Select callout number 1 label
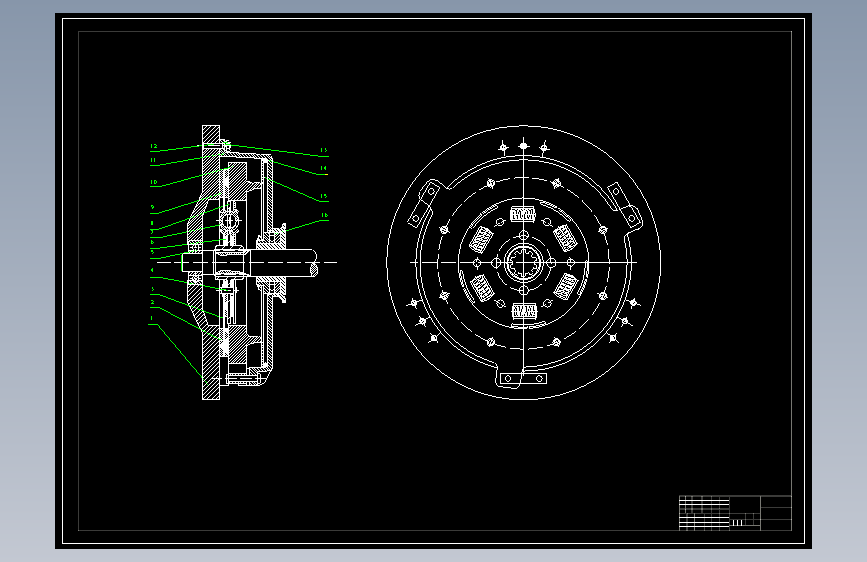Image resolution: width=867 pixels, height=562 pixels. pyautogui.click(x=152, y=319)
